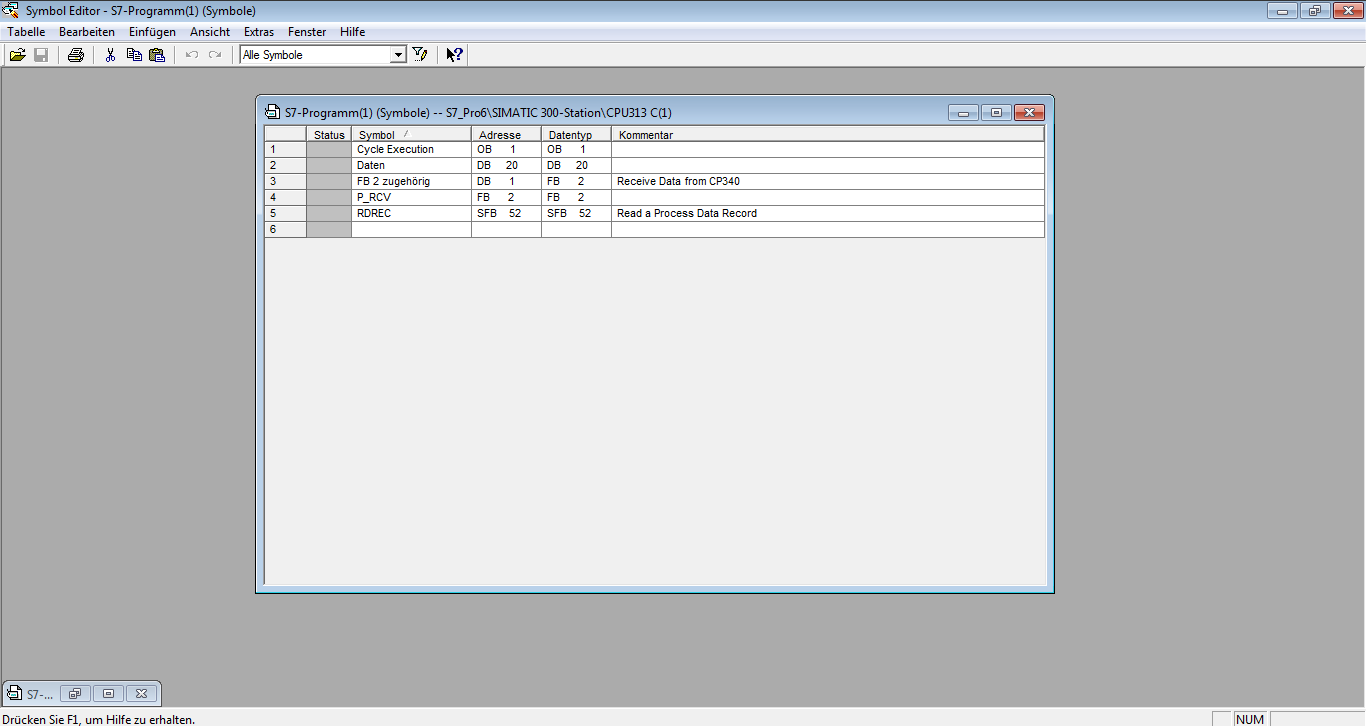Click the Copy icon in toolbar
Image resolution: width=1366 pixels, height=726 pixels.
coord(134,55)
